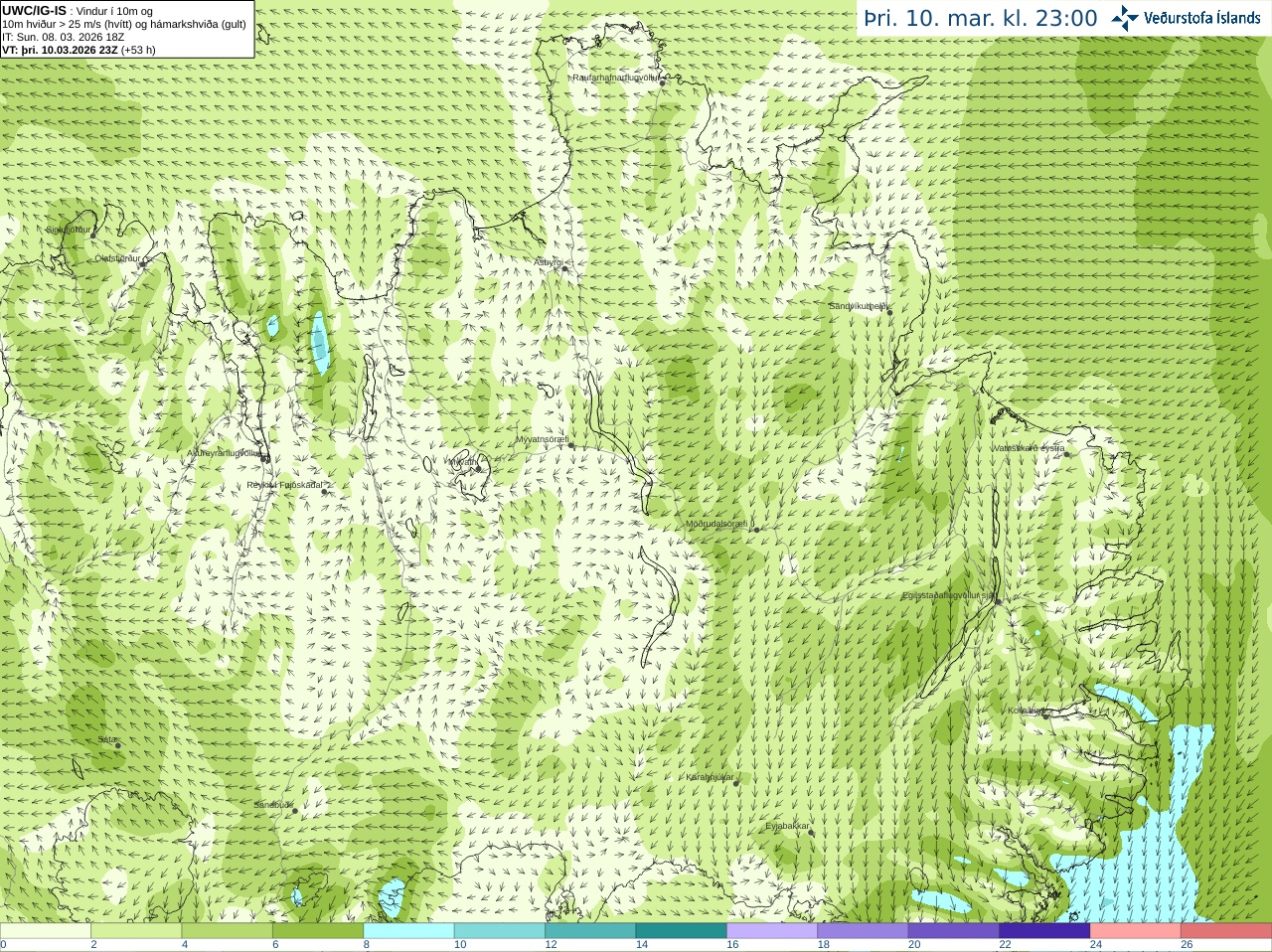Select the 24–26 m/s pink legend swatch

pos(1135,931)
